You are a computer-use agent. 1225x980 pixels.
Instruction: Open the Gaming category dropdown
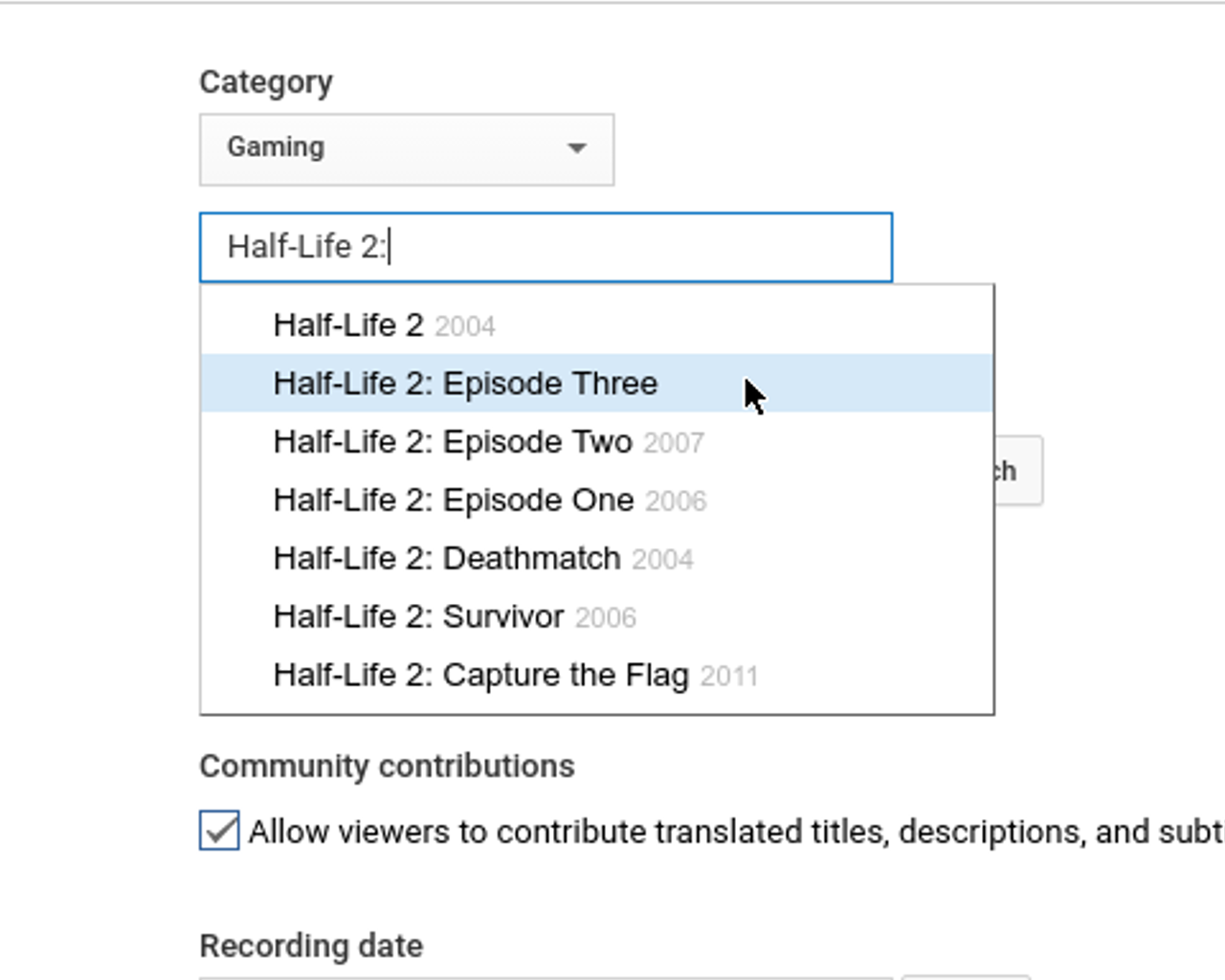pos(407,149)
